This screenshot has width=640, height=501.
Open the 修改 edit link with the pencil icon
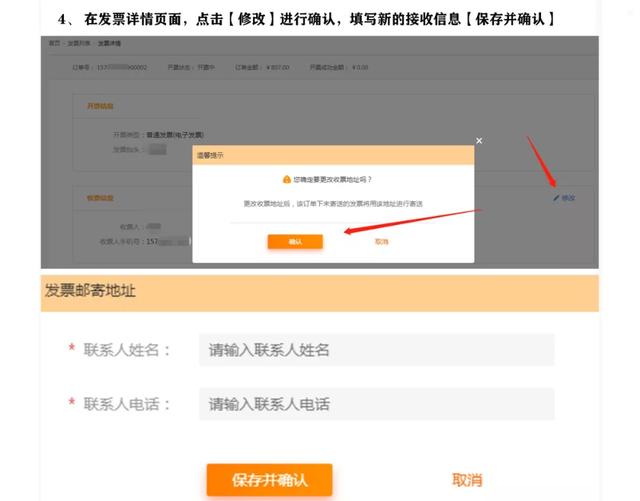coord(564,198)
